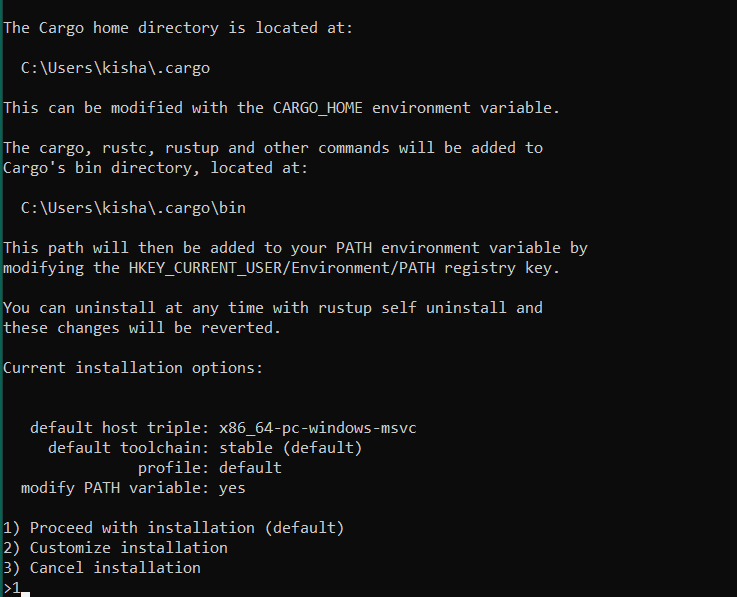Click option 2 Customize installation

[x=115, y=548]
